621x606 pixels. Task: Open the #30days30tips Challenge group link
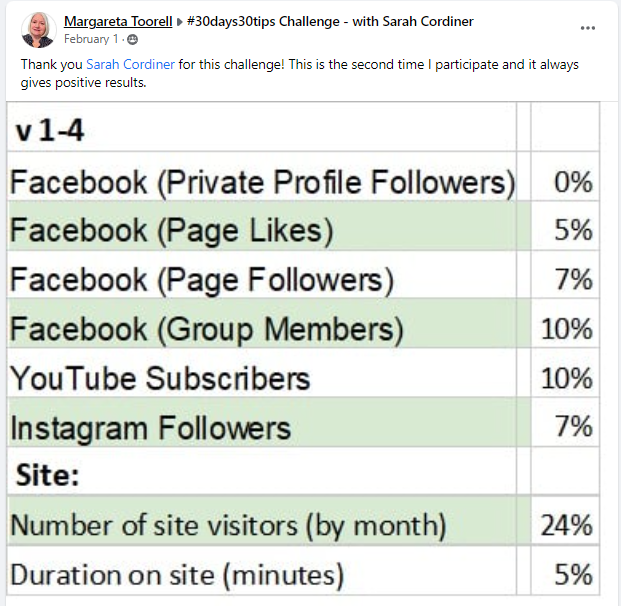pos(330,21)
